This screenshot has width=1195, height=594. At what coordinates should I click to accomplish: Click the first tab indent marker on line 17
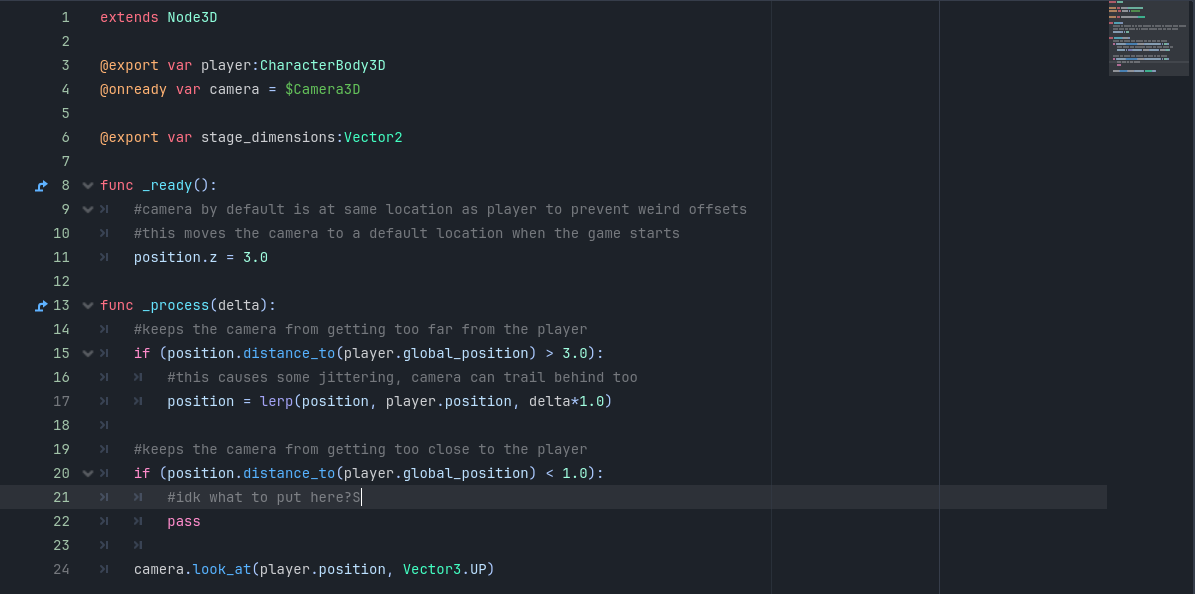tap(105, 401)
